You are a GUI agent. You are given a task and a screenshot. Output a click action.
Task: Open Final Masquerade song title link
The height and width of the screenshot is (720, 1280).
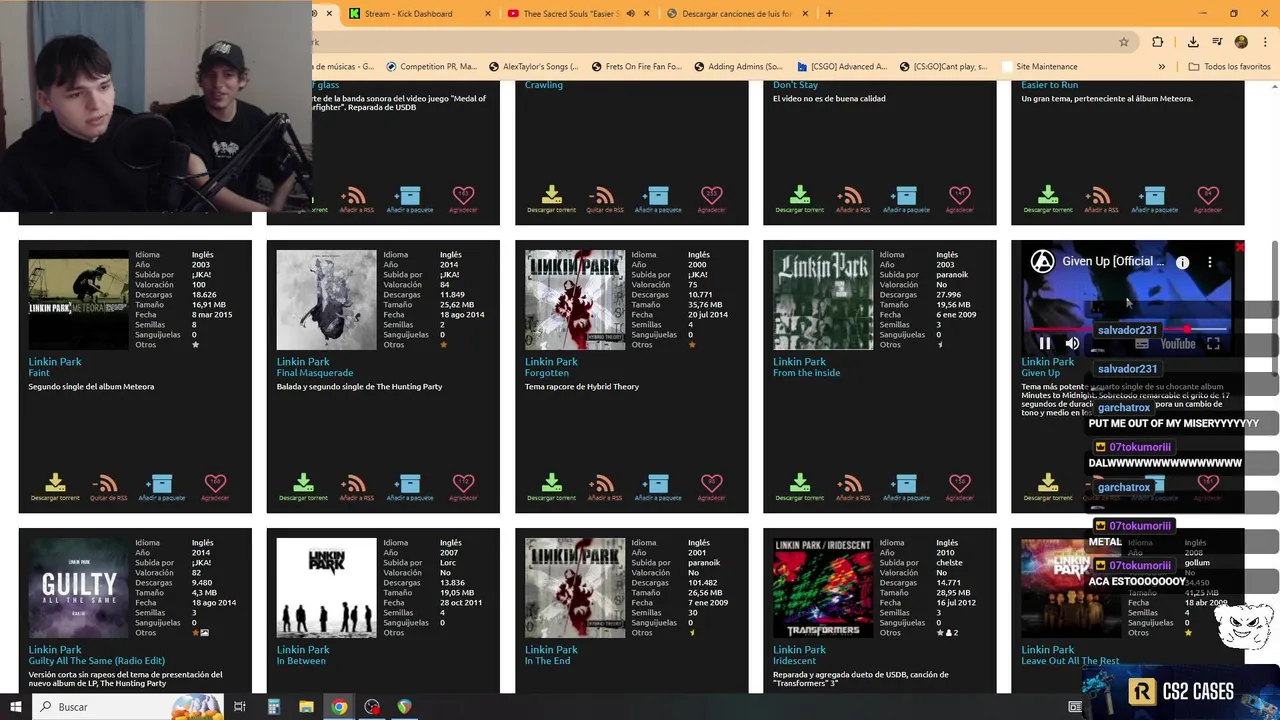coord(315,373)
